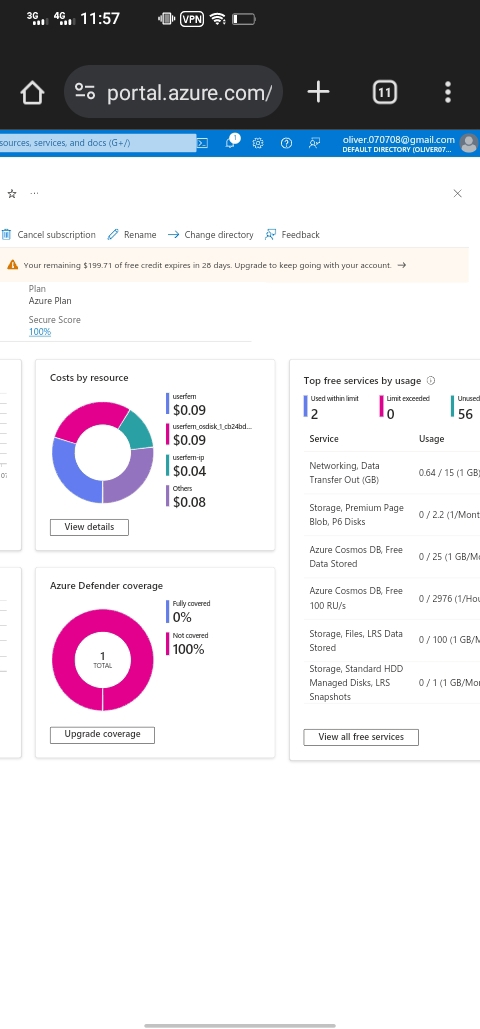Click the Azure Plan value text
Viewport: 480px width, 1029px height.
50,301
